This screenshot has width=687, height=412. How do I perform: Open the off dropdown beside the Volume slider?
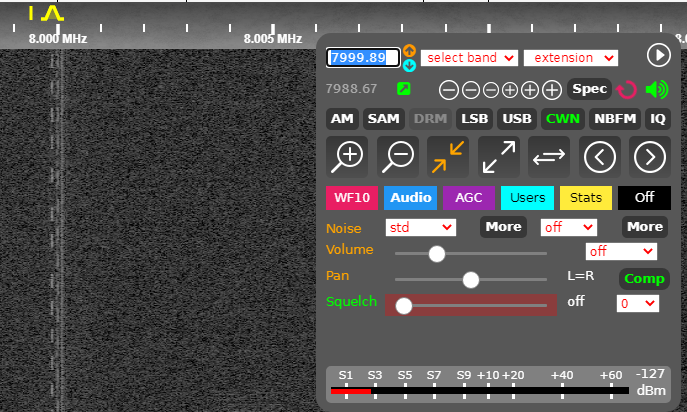[621, 252]
